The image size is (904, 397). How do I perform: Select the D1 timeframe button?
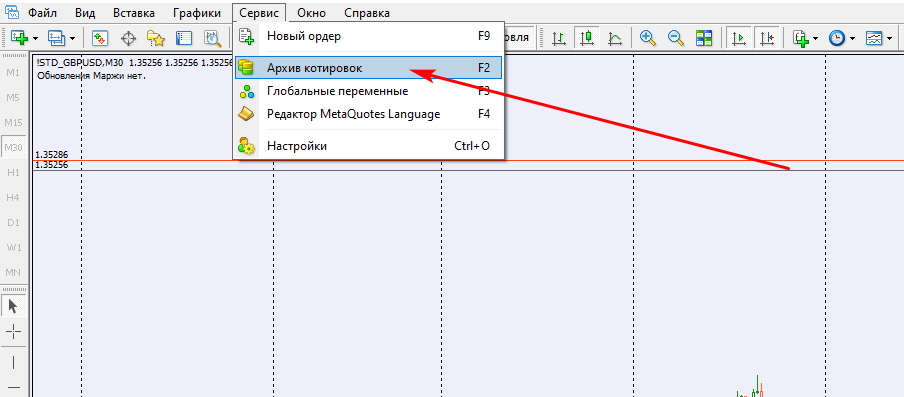tap(13, 222)
